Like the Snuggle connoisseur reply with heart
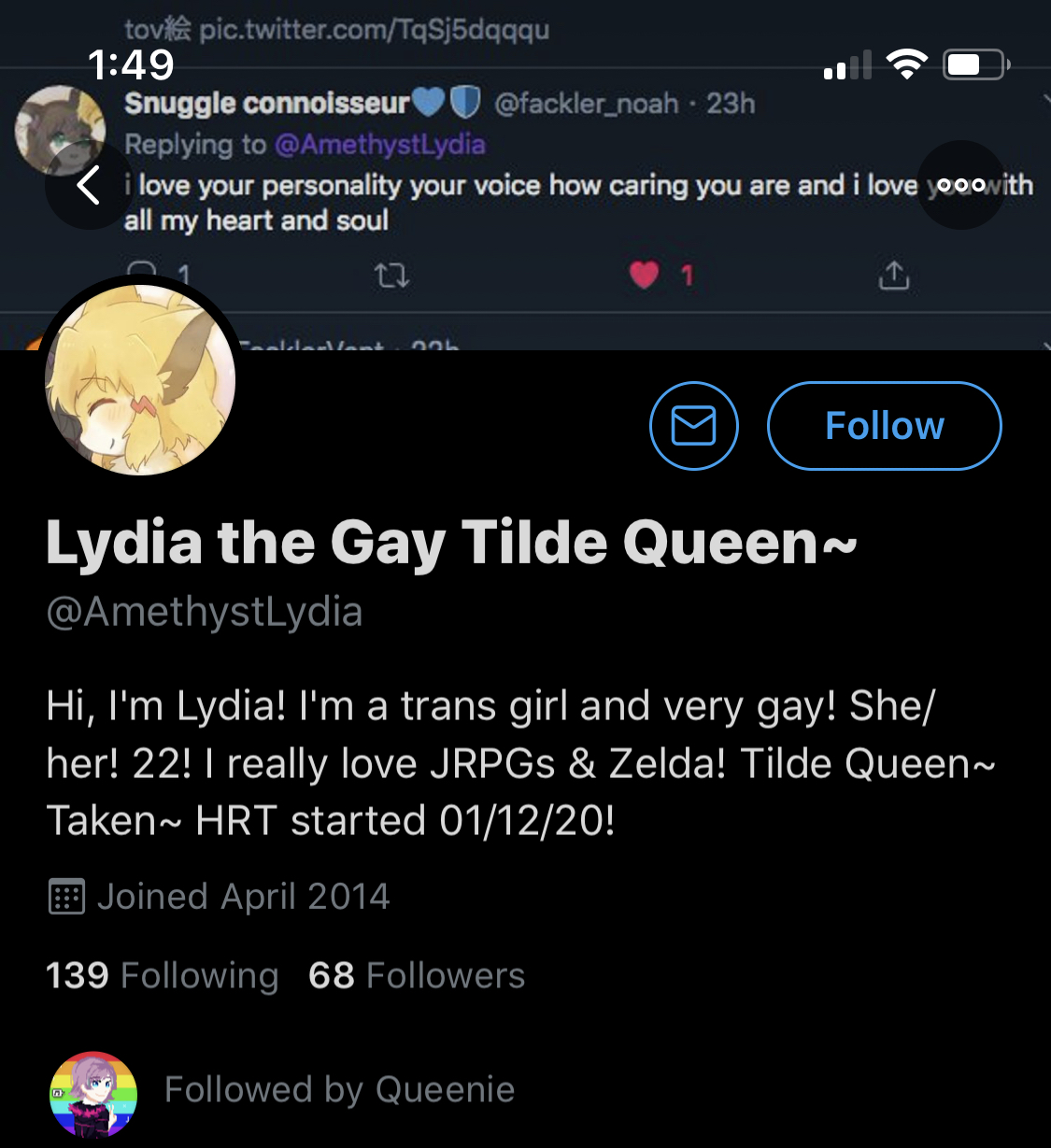 645,276
